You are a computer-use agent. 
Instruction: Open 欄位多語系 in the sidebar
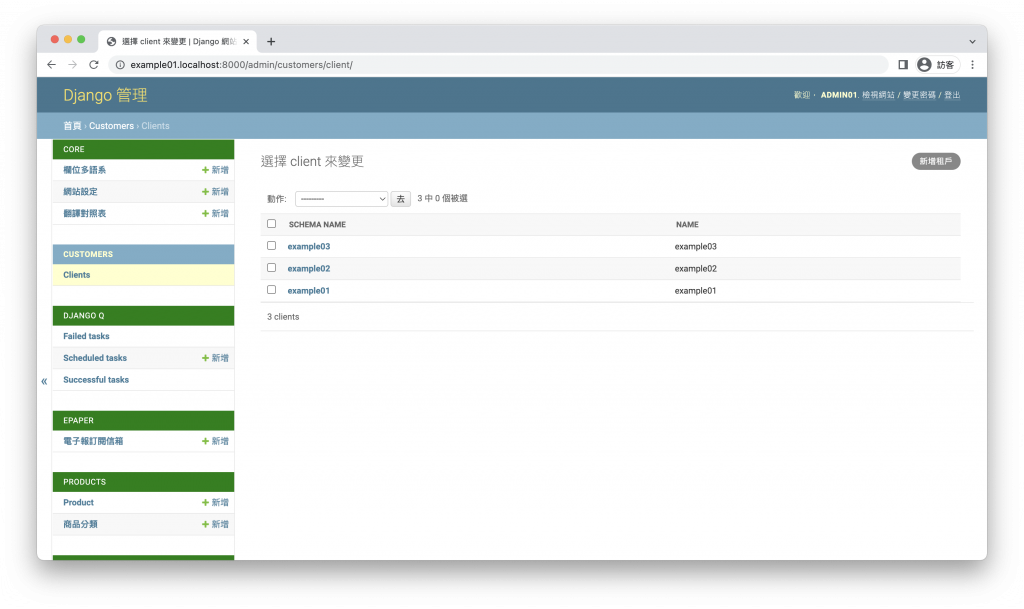[84, 170]
